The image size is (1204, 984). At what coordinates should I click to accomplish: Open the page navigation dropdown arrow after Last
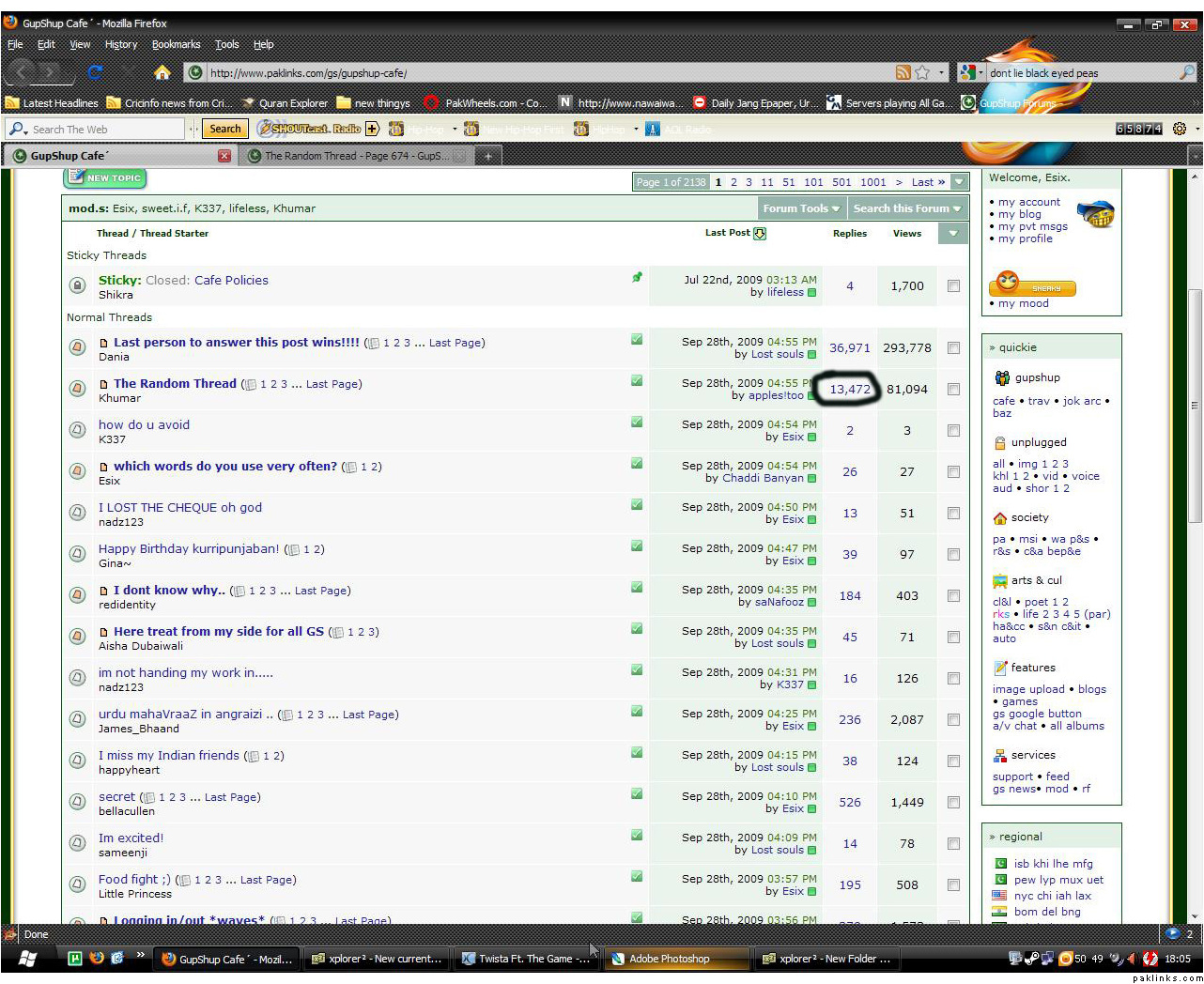coord(959,182)
